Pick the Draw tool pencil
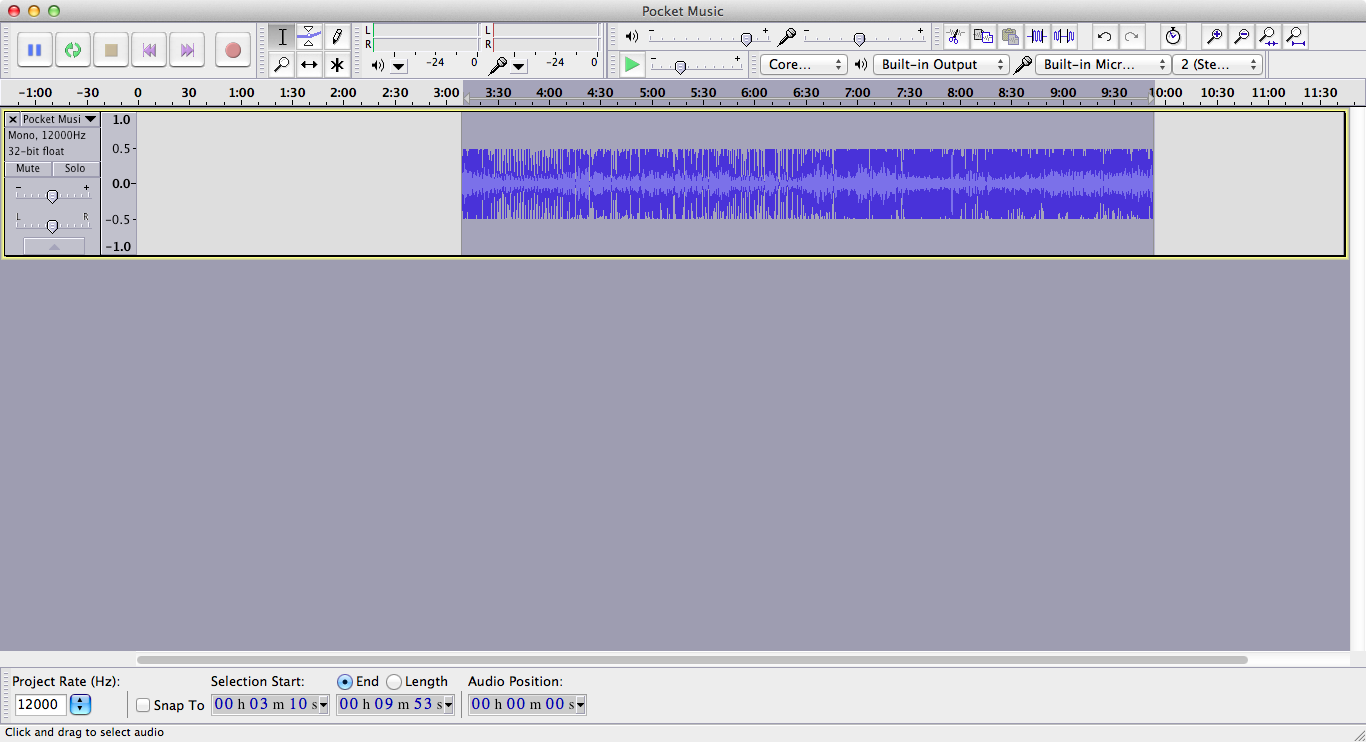This screenshot has width=1366, height=742. point(337,36)
